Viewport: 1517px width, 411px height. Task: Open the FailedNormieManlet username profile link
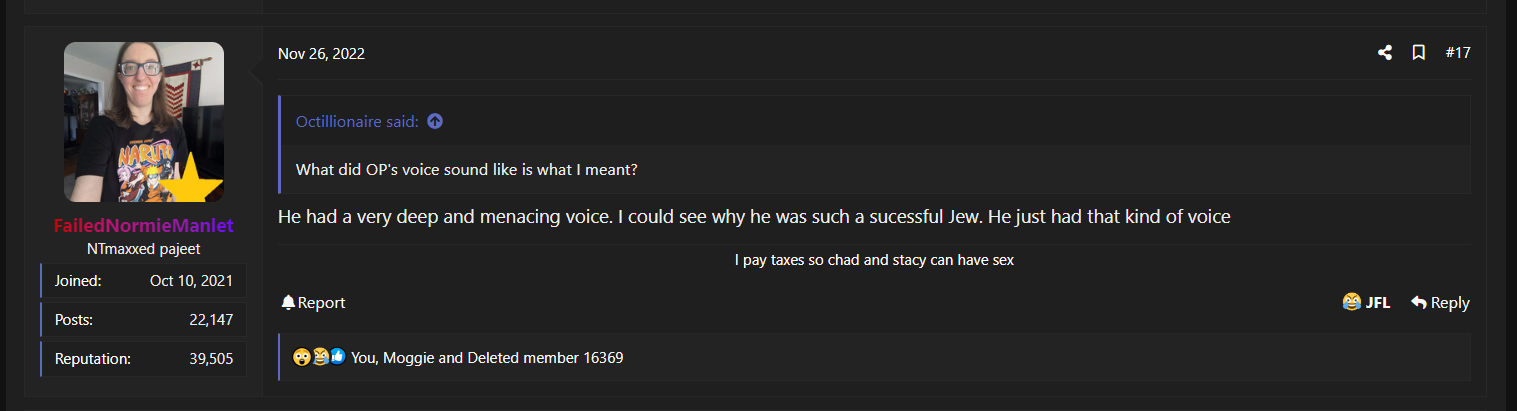point(144,226)
